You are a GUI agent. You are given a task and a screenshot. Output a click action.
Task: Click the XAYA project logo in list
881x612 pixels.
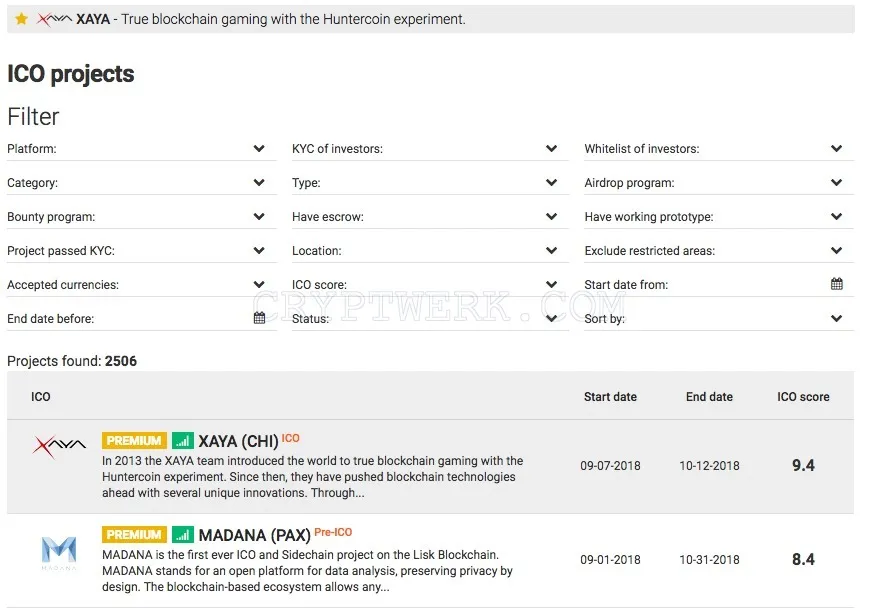point(59,446)
